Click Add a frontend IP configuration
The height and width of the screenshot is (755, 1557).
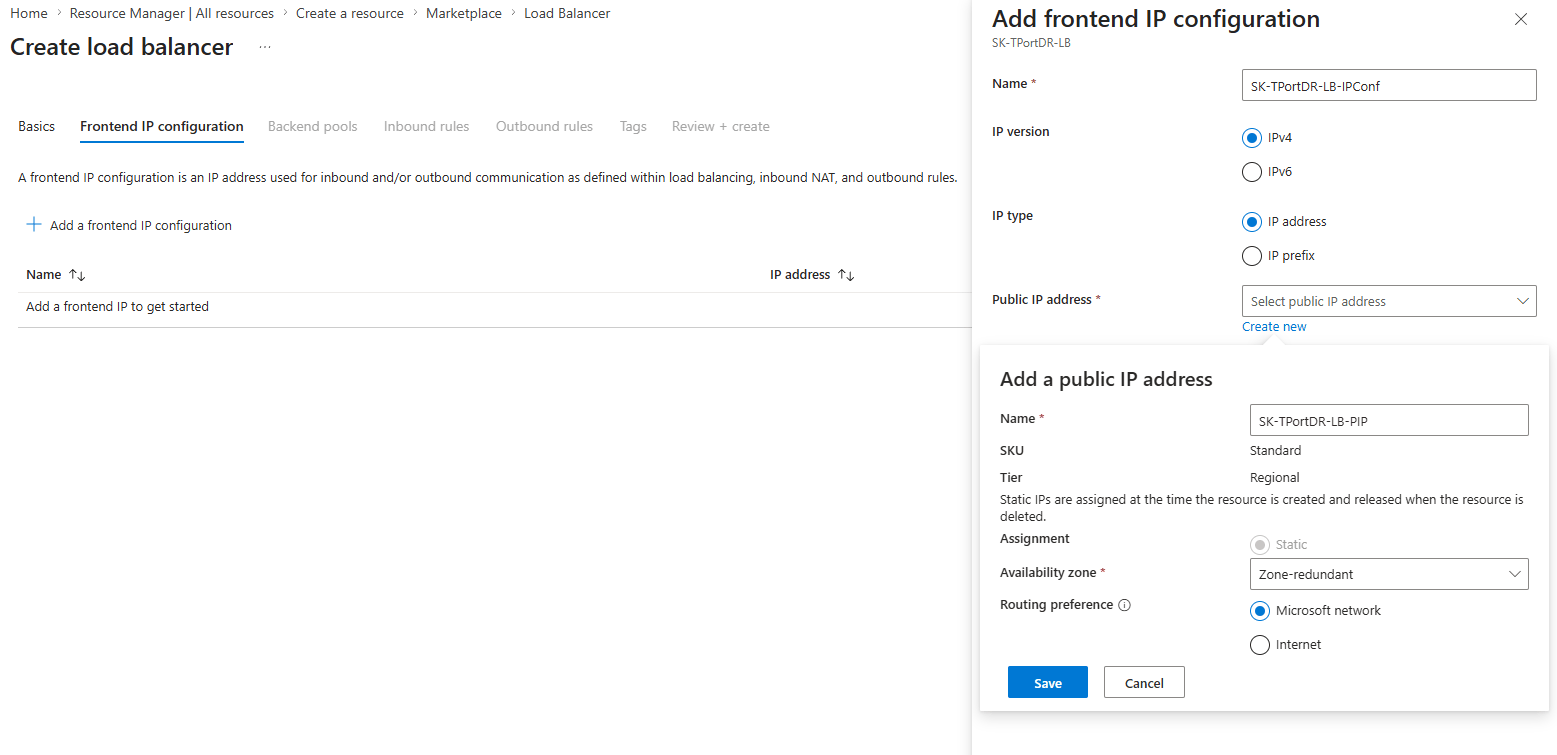129,225
